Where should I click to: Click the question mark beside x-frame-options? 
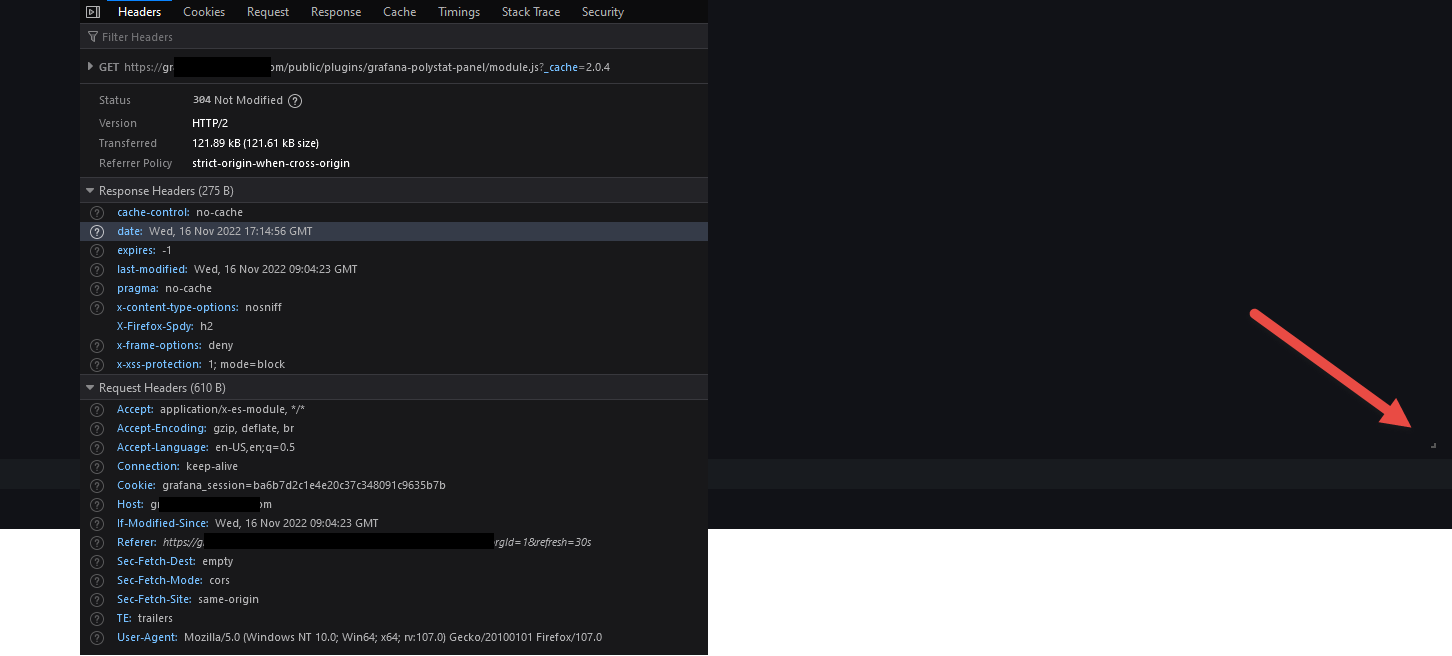click(x=97, y=345)
